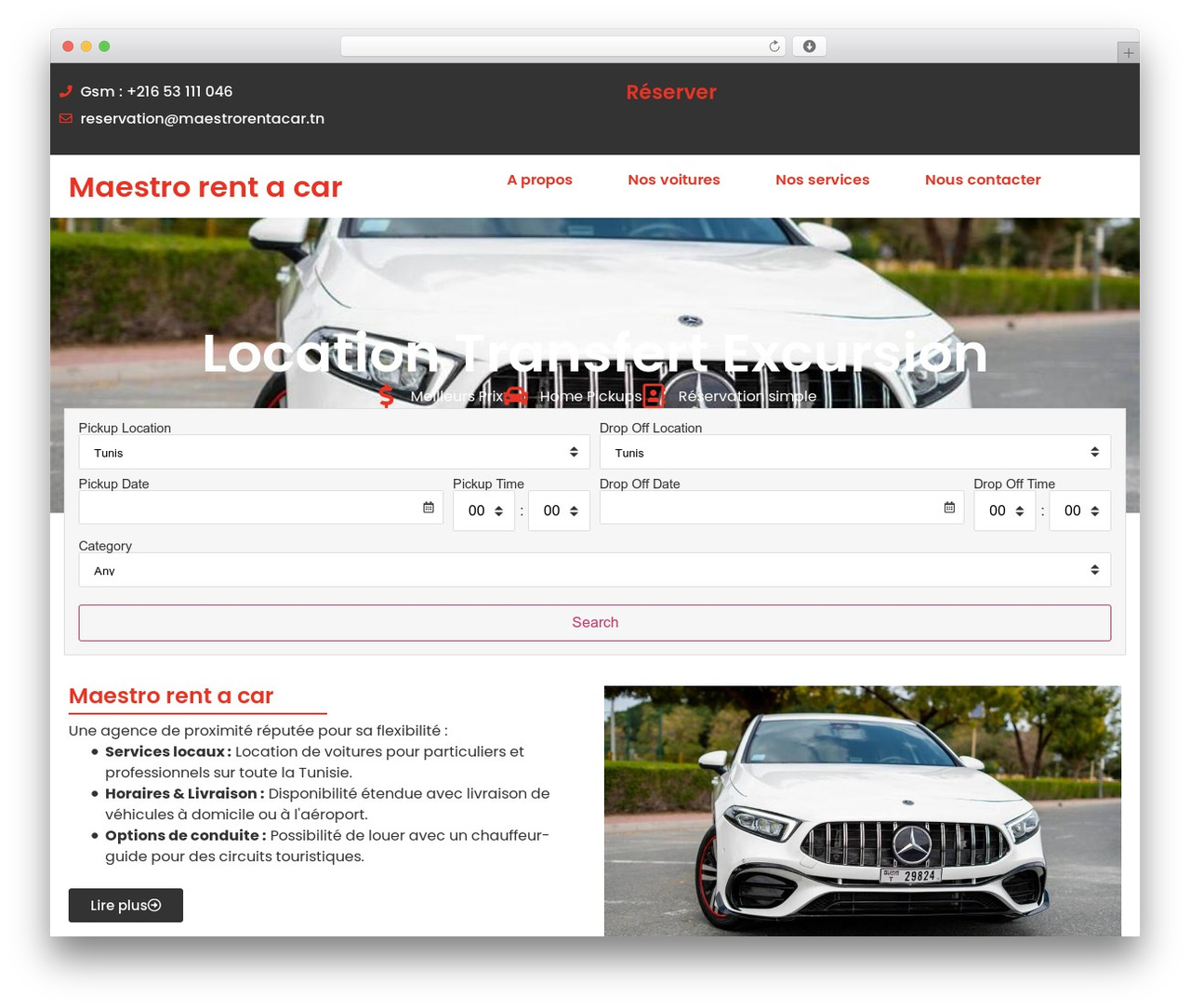This screenshot has width=1190, height=1008.
Task: Navigate to Nous contacter
Action: pyautogui.click(x=983, y=179)
